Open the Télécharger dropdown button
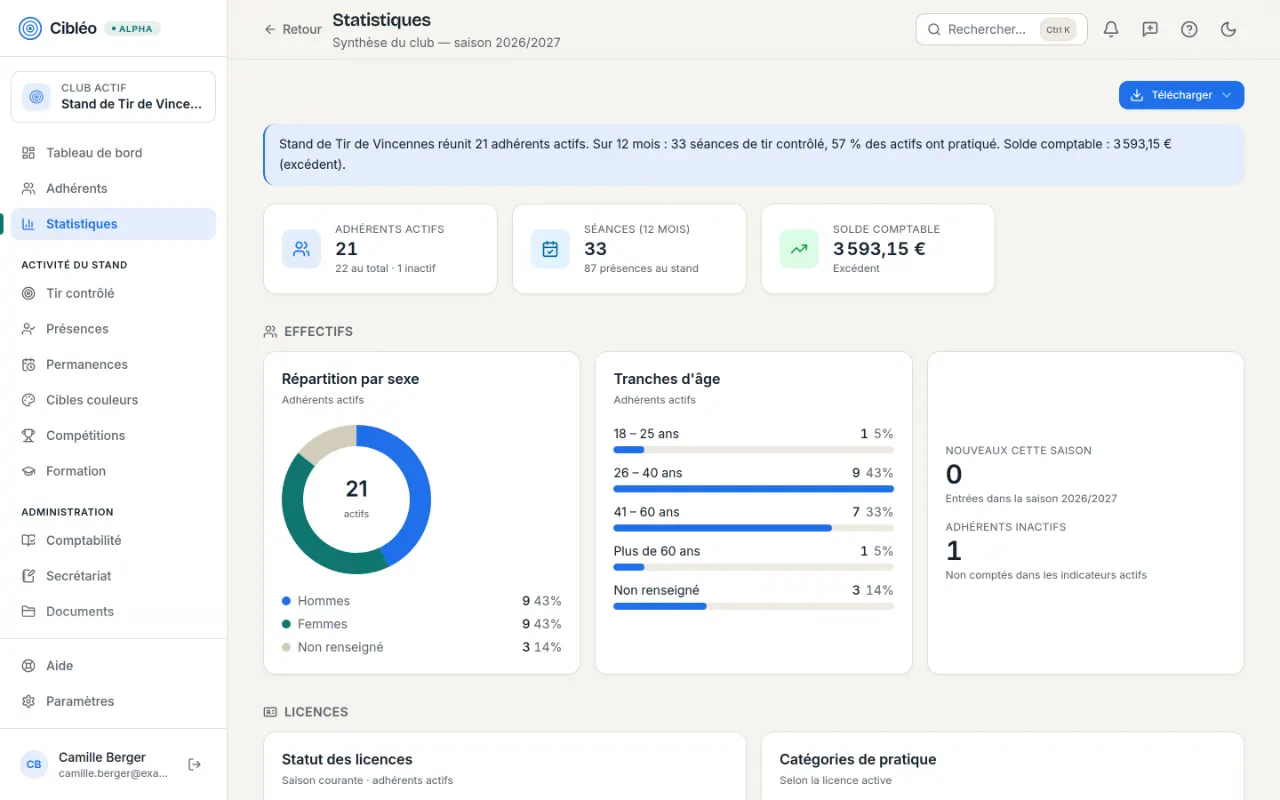This screenshot has width=1280, height=800. pyautogui.click(x=1181, y=95)
